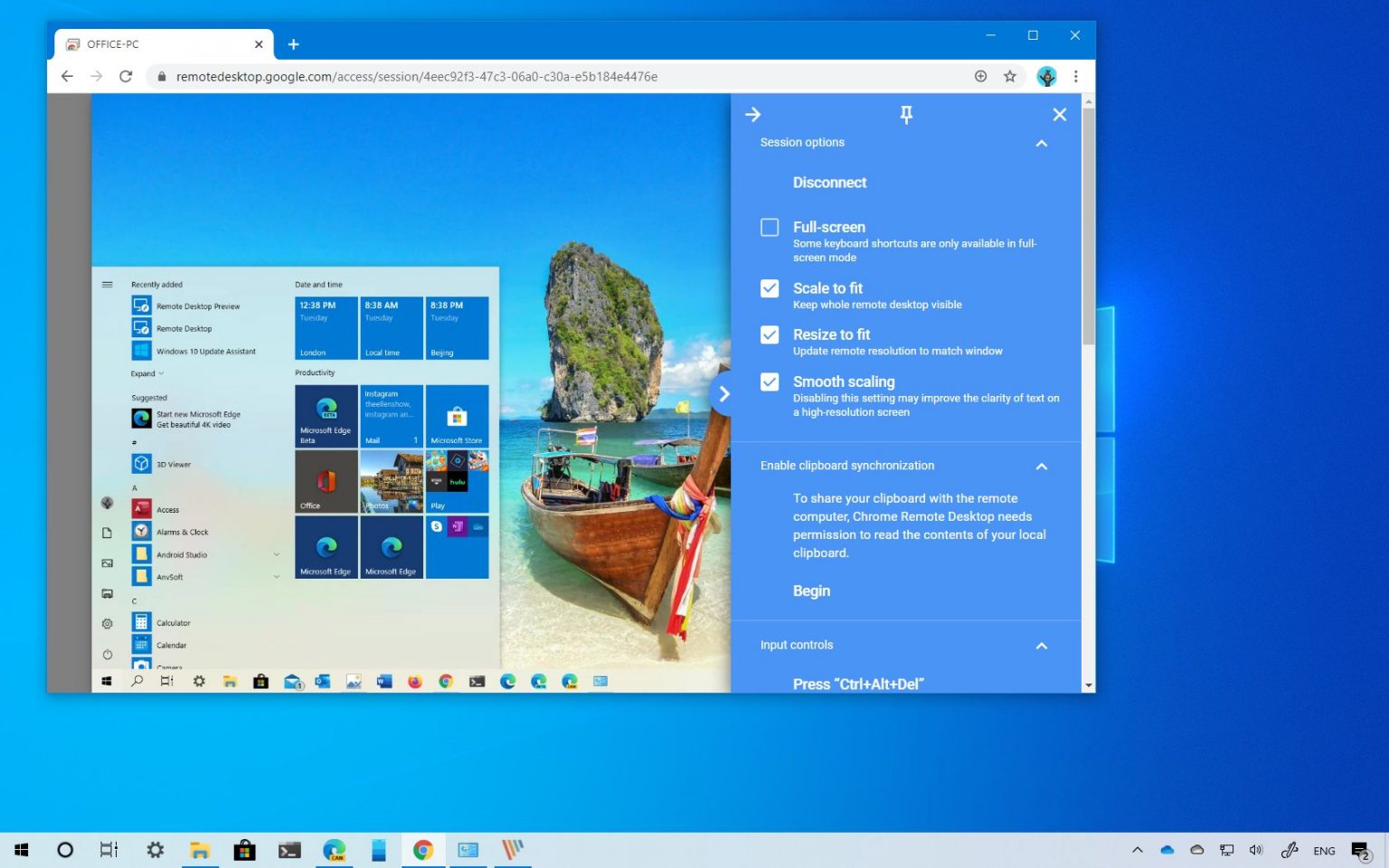Open Word on the remote taskbar

click(384, 682)
